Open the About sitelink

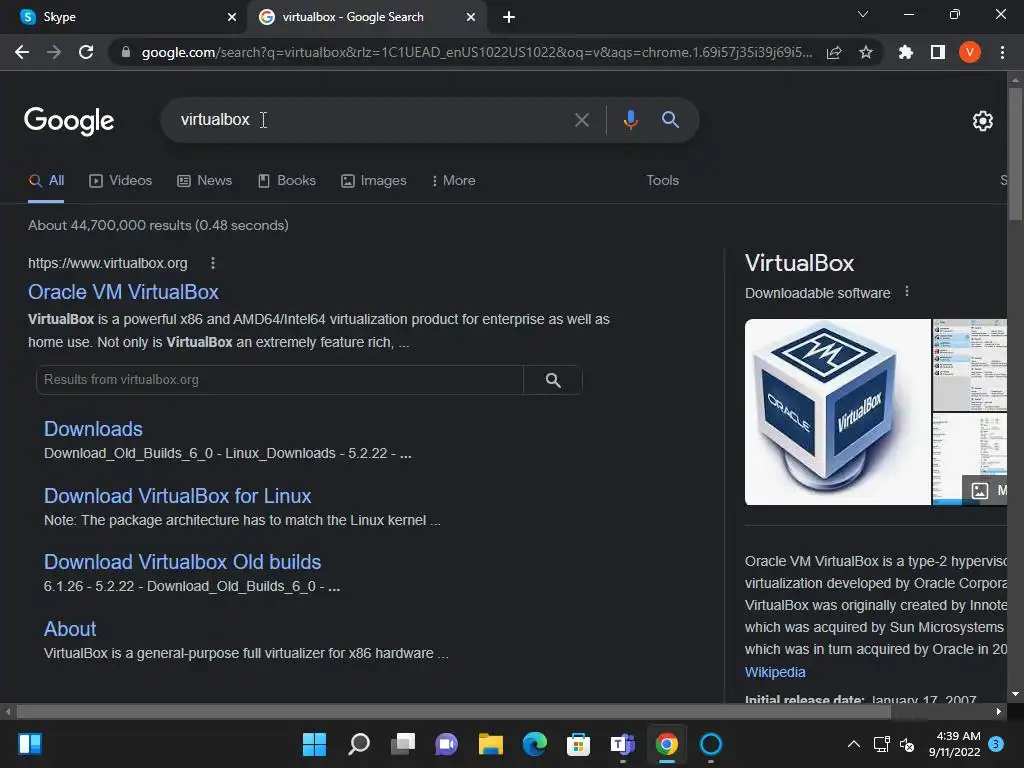70,629
